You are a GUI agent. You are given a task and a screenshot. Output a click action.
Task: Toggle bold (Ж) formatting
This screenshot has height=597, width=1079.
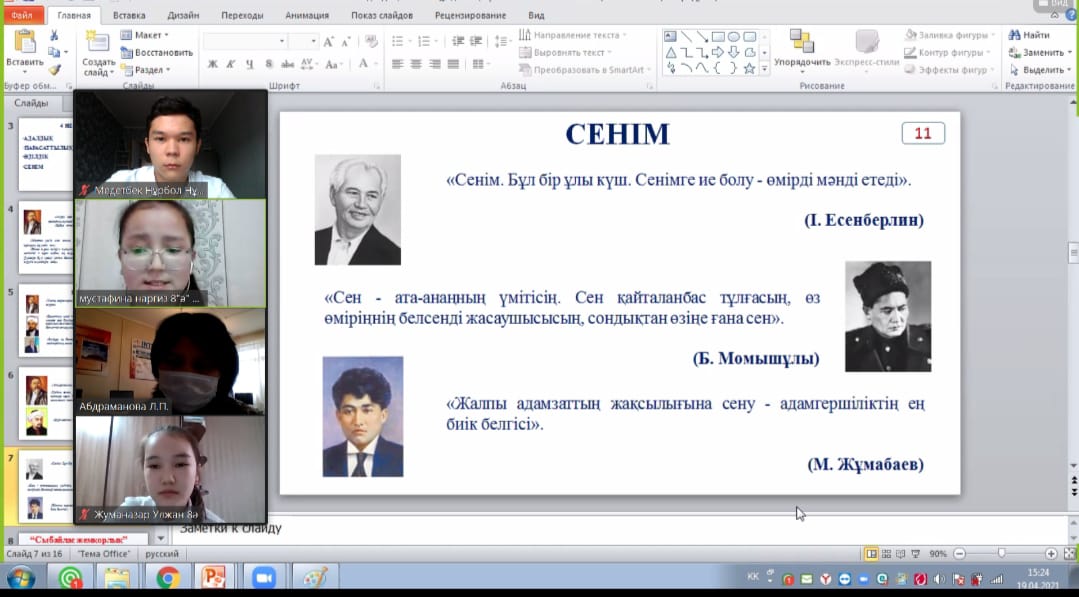213,64
